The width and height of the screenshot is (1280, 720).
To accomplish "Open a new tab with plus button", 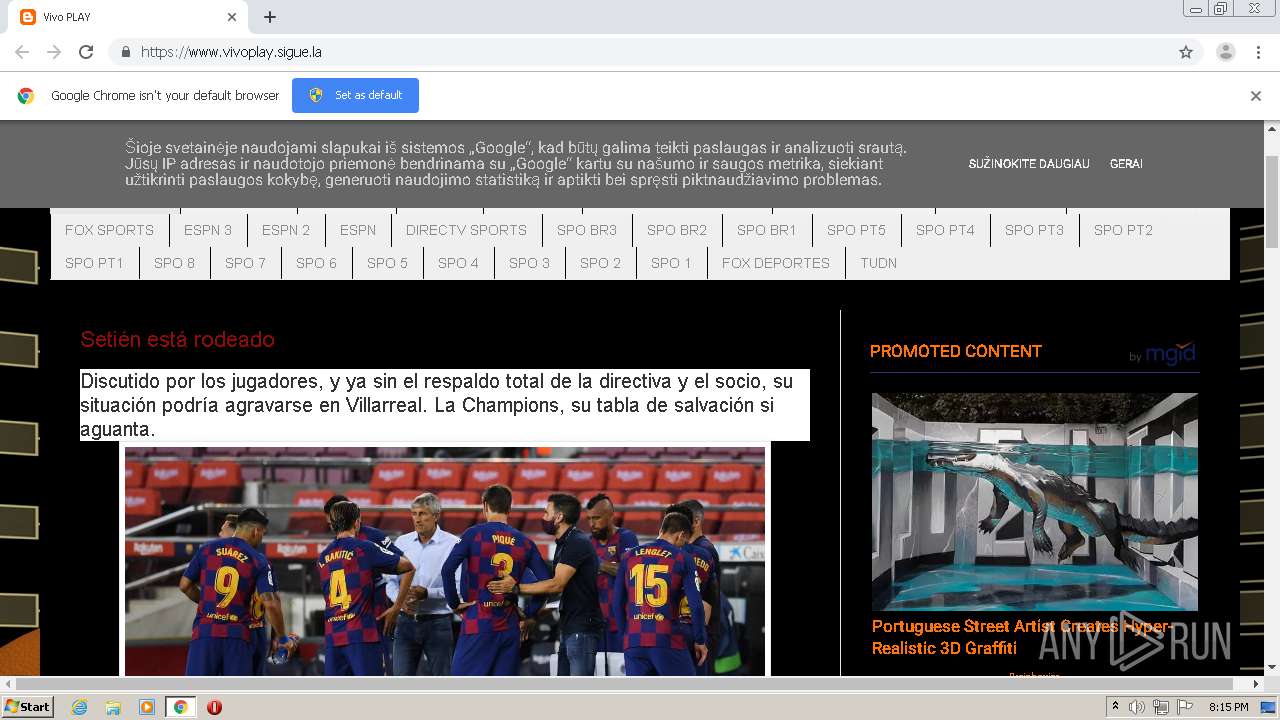I will [x=270, y=17].
